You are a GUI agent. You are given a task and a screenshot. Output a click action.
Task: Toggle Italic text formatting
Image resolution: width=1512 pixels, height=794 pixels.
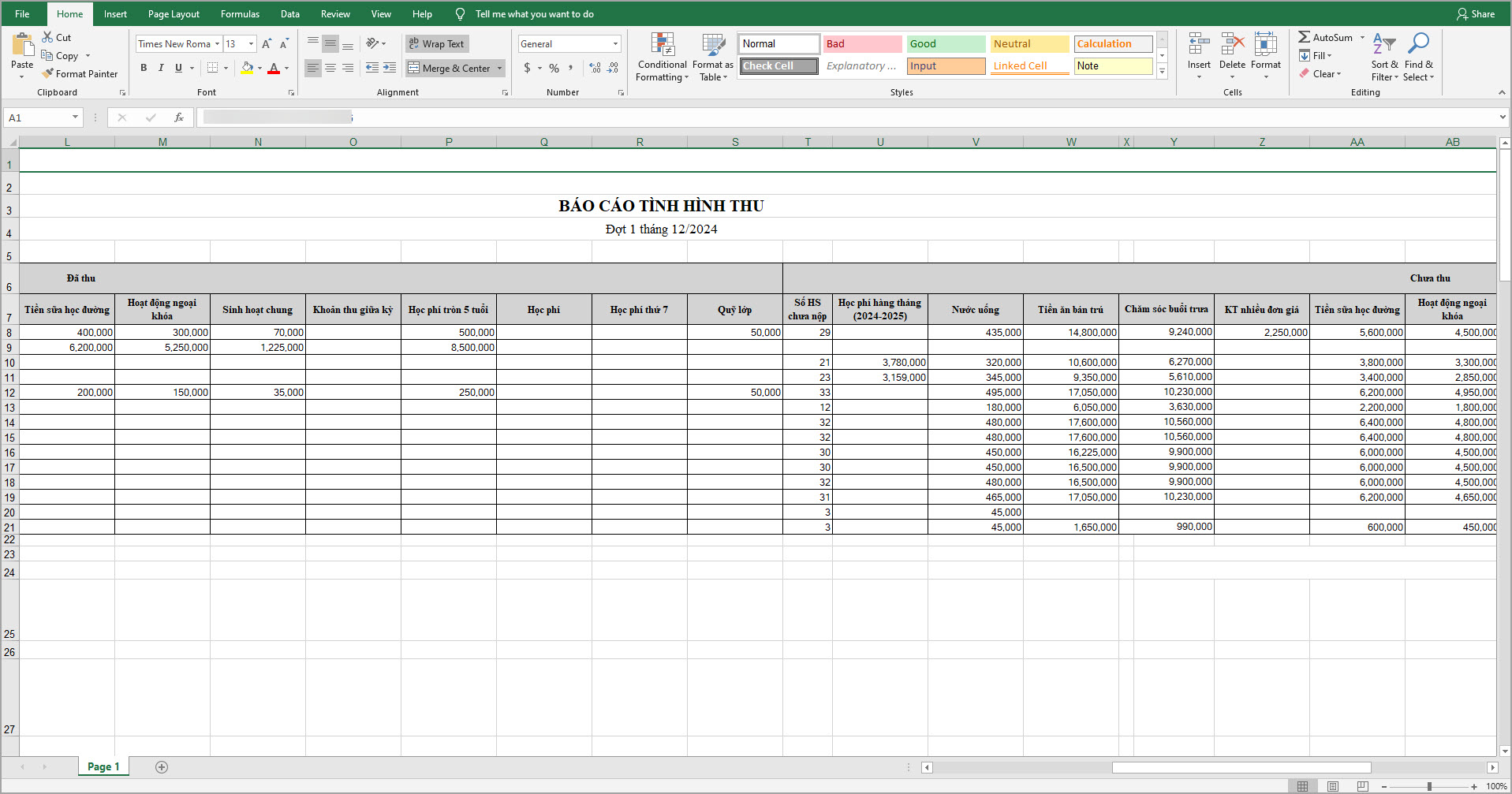tap(161, 69)
